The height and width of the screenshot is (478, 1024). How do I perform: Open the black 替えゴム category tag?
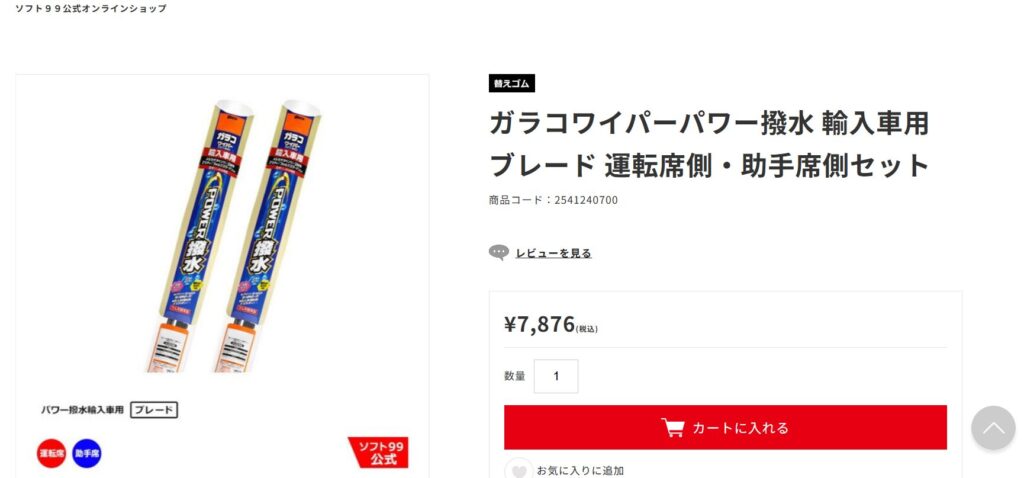(512, 84)
